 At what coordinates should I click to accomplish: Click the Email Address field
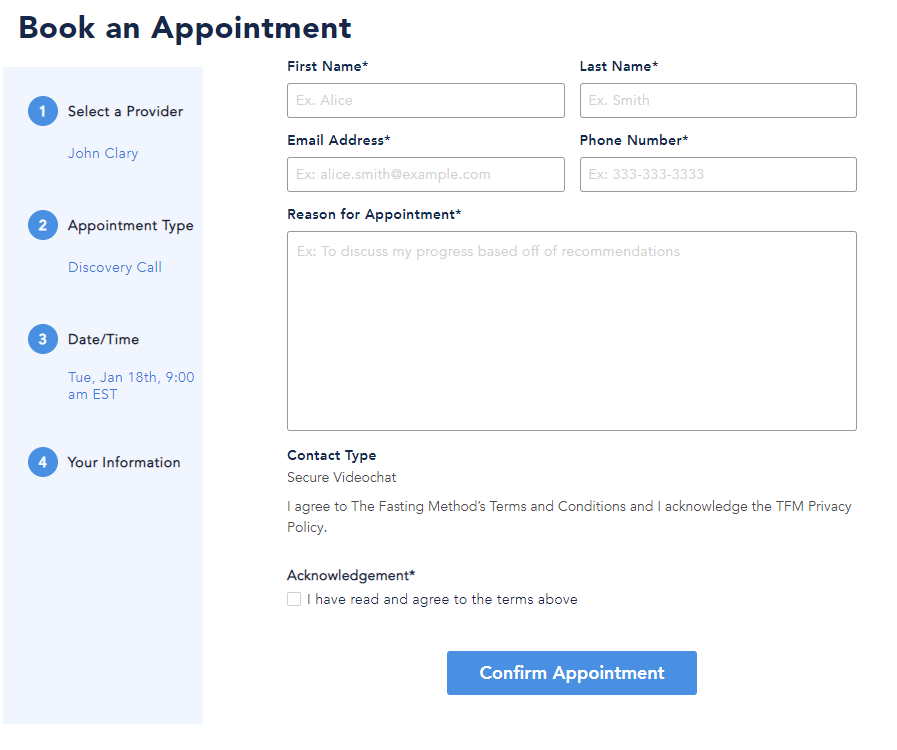pyautogui.click(x=425, y=174)
